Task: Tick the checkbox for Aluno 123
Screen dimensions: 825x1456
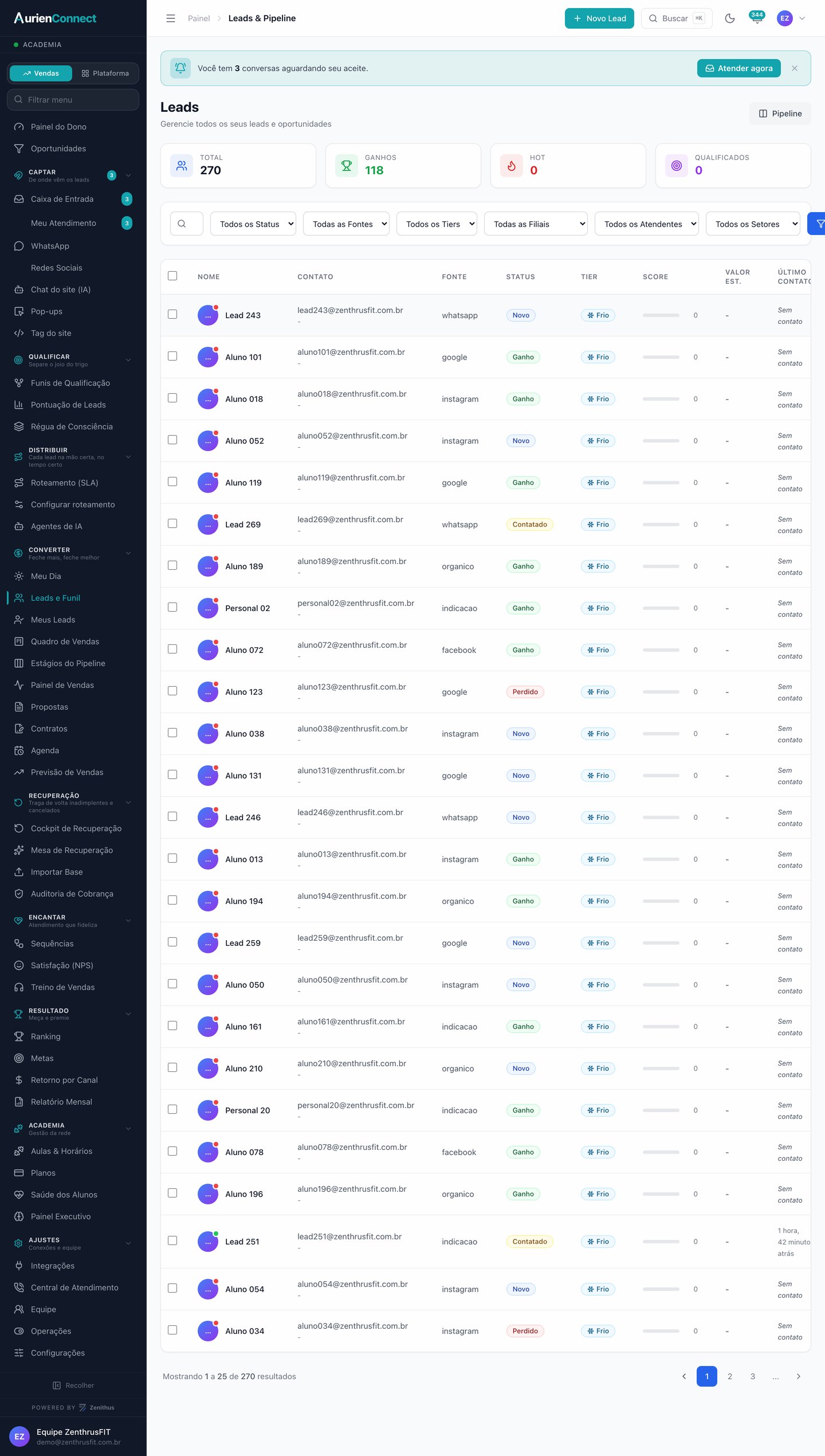Action: tap(172, 691)
